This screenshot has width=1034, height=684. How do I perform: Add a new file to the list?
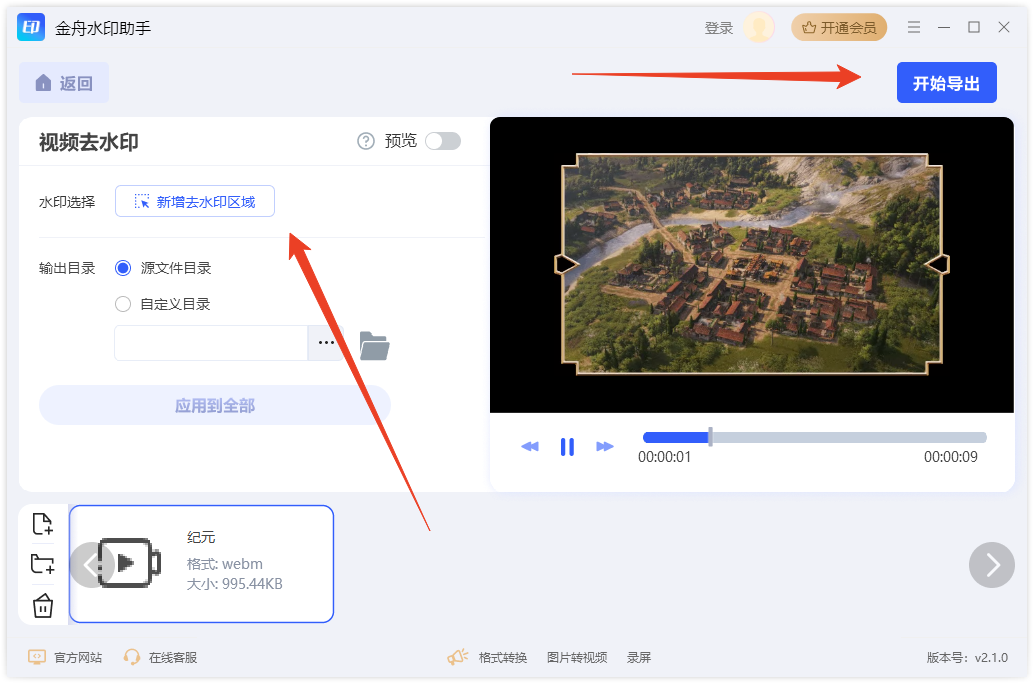tap(43, 523)
